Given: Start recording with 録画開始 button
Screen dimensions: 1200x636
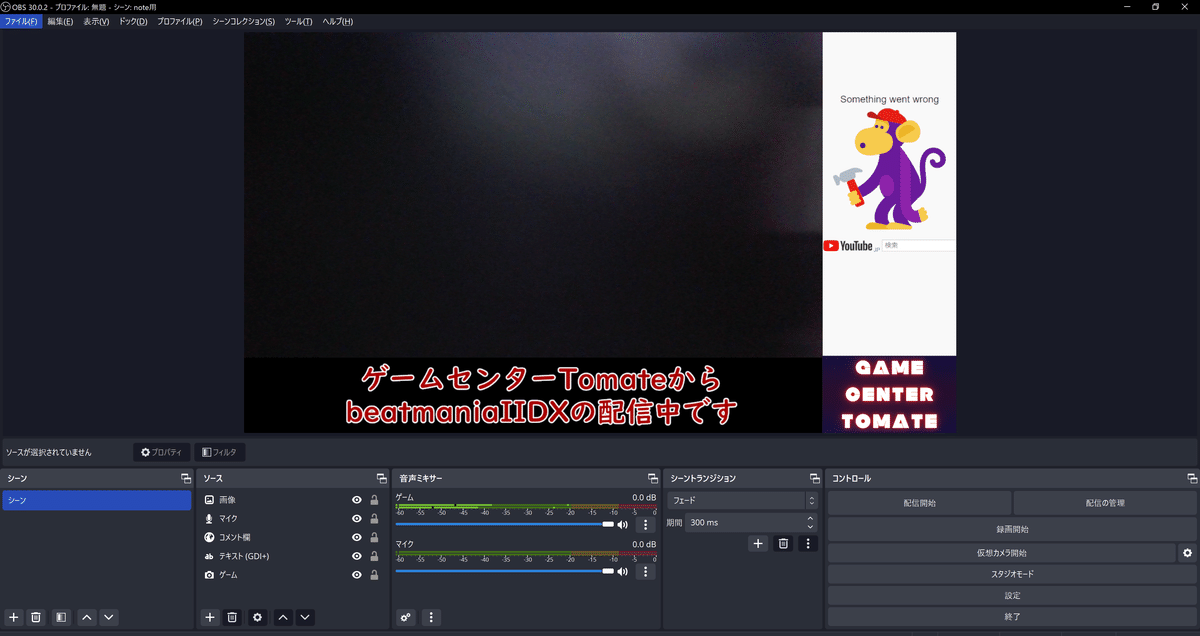Looking at the screenshot, I should pyautogui.click(x=1012, y=529).
